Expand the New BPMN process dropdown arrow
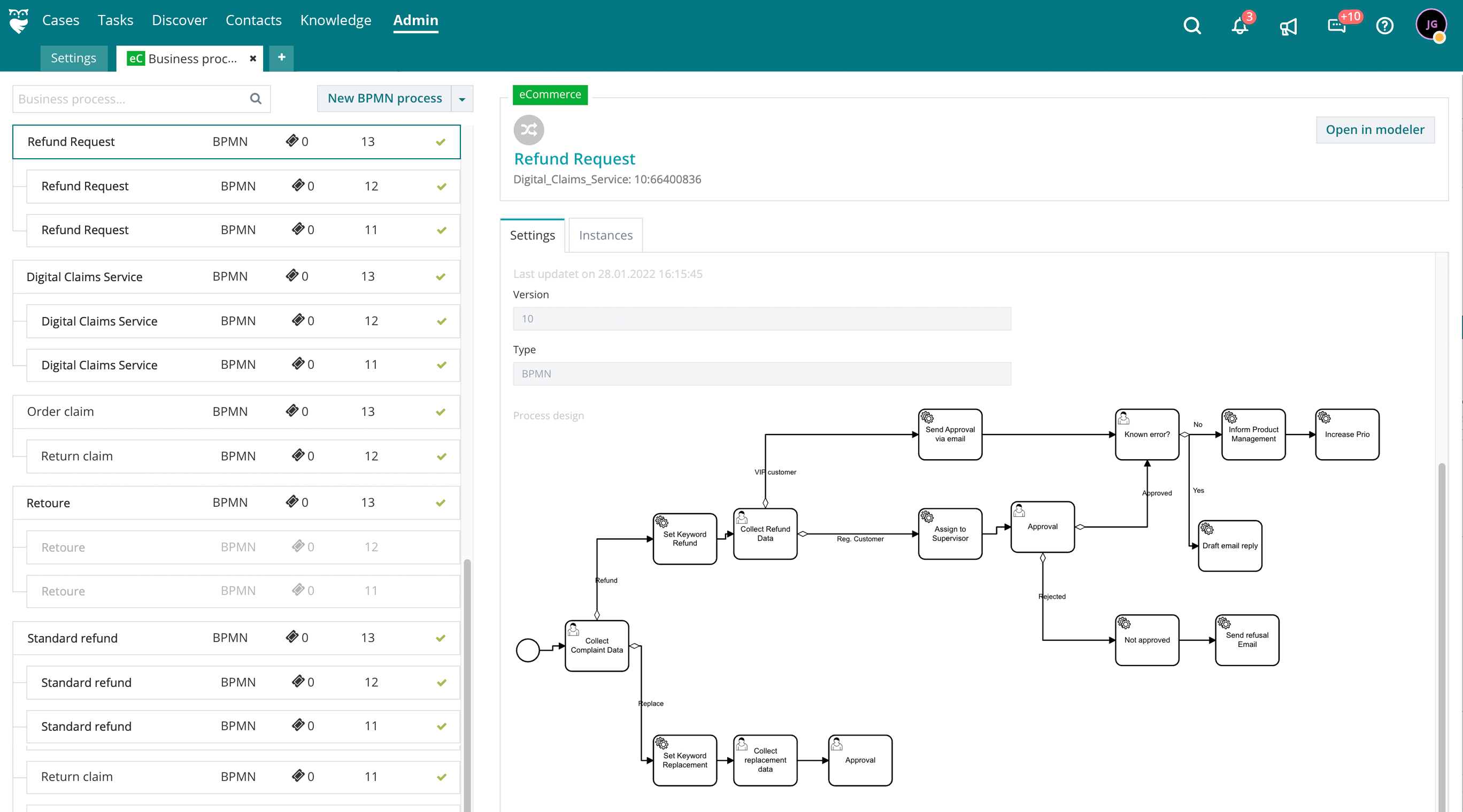This screenshot has width=1463, height=812. [x=461, y=99]
